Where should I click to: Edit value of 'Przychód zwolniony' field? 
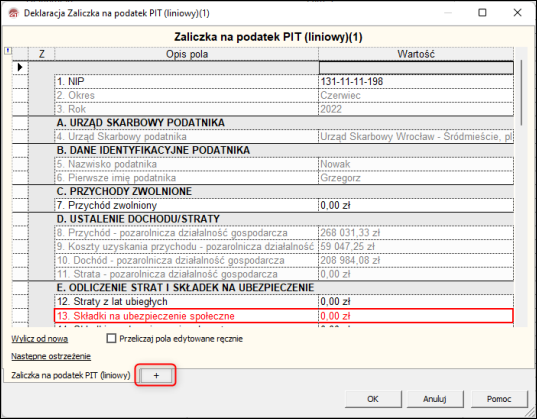pyautogui.click(x=416, y=205)
